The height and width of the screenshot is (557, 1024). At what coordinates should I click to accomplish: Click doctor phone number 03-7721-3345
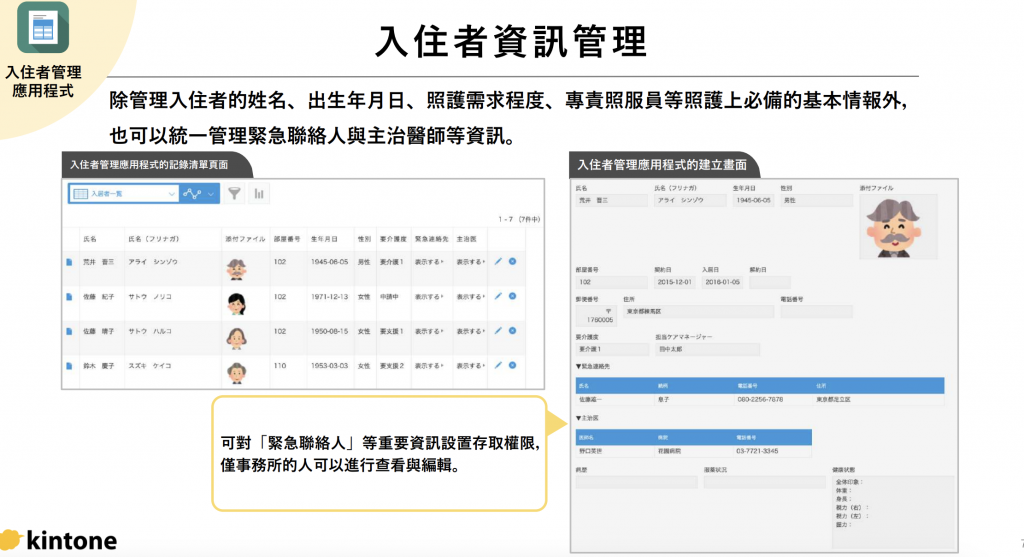(757, 451)
